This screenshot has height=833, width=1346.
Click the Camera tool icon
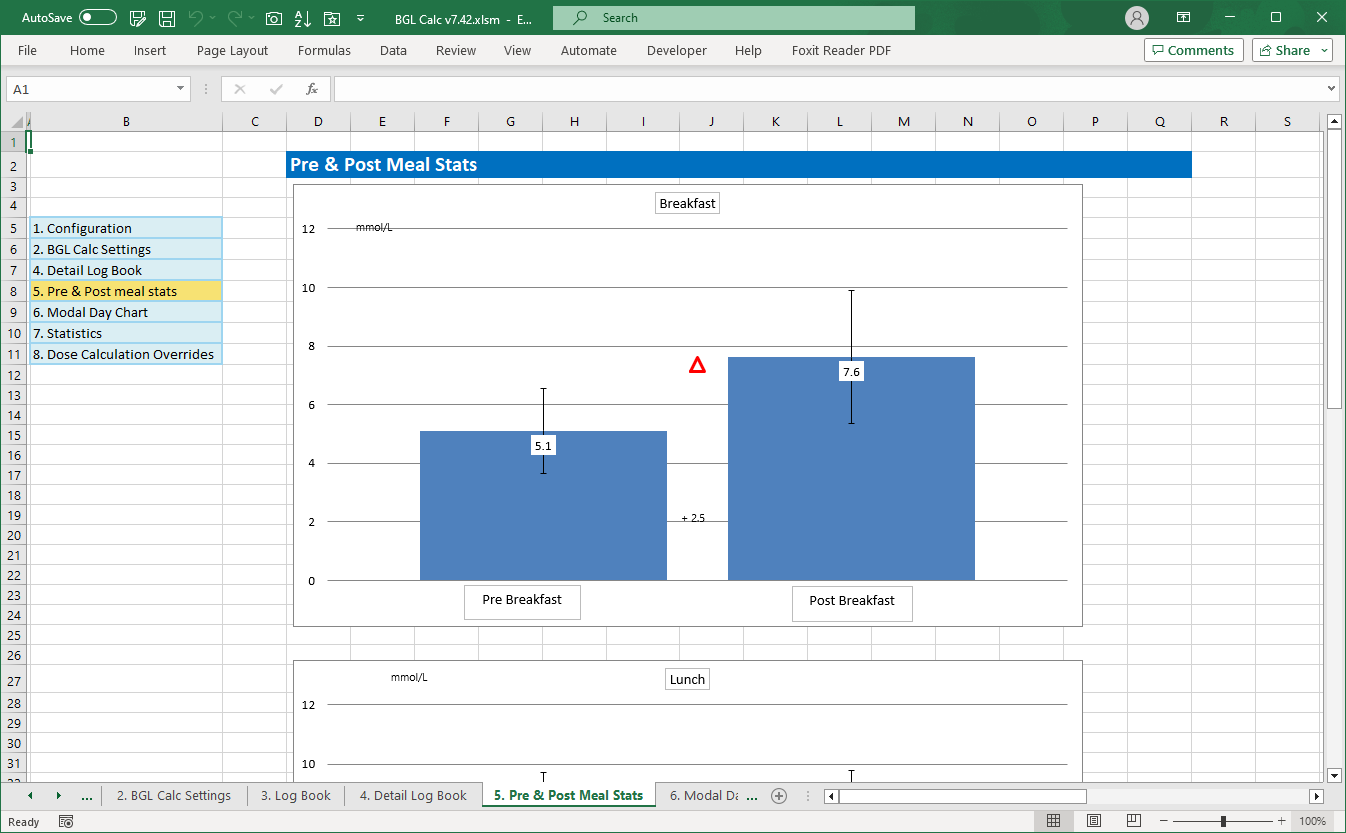(x=274, y=18)
